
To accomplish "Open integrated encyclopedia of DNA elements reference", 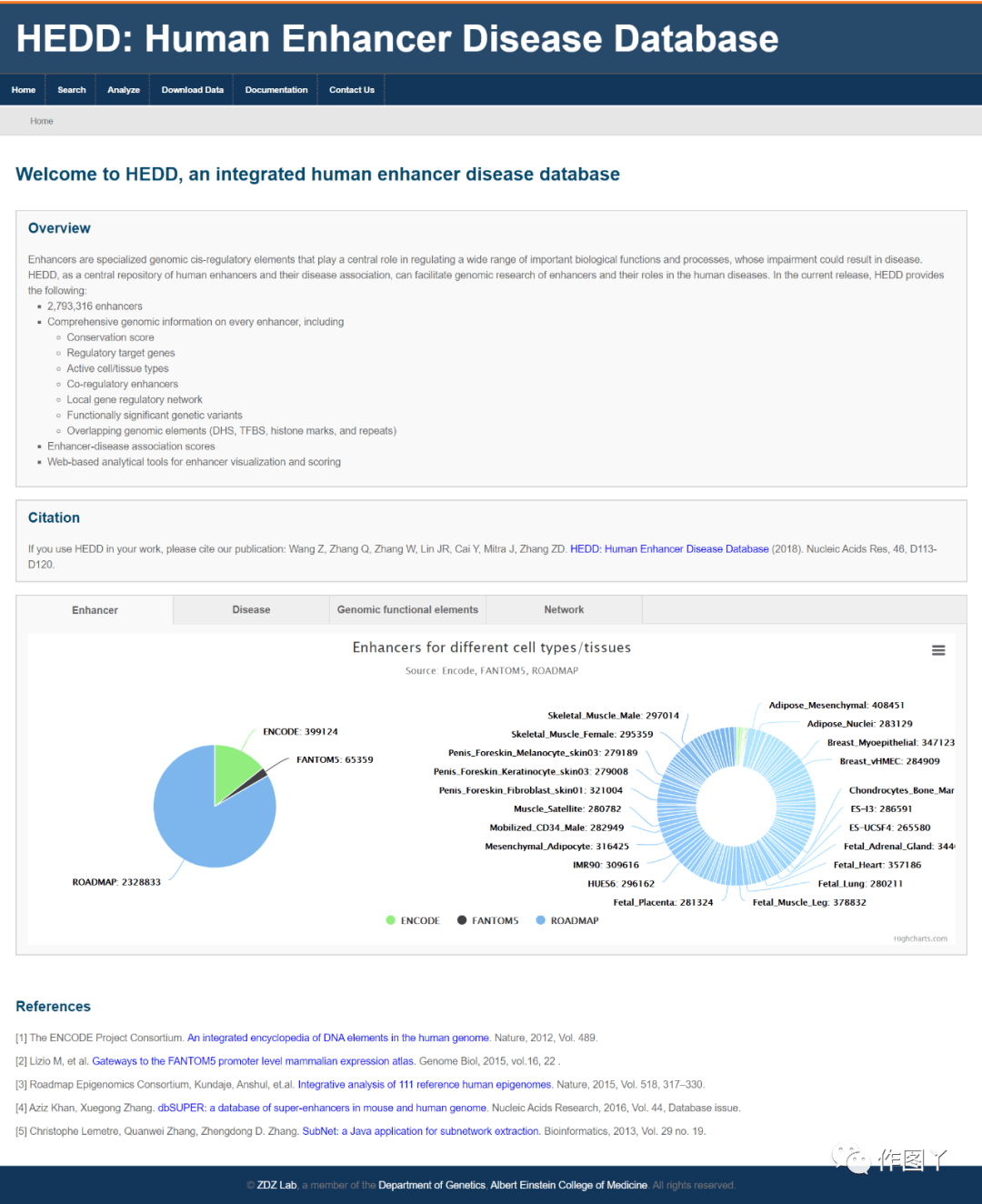I will (338, 1038).
